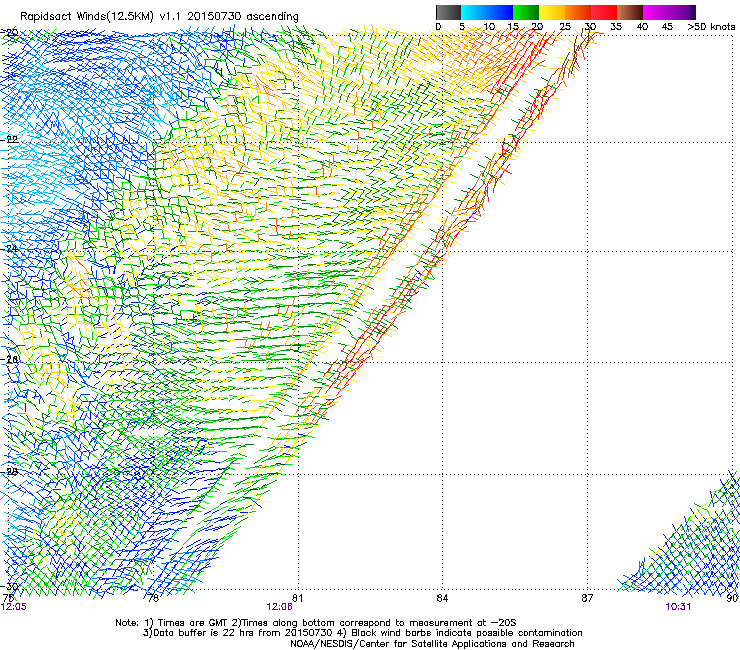Click the longitude label '78'
The width and height of the screenshot is (740, 650).
(x=153, y=598)
